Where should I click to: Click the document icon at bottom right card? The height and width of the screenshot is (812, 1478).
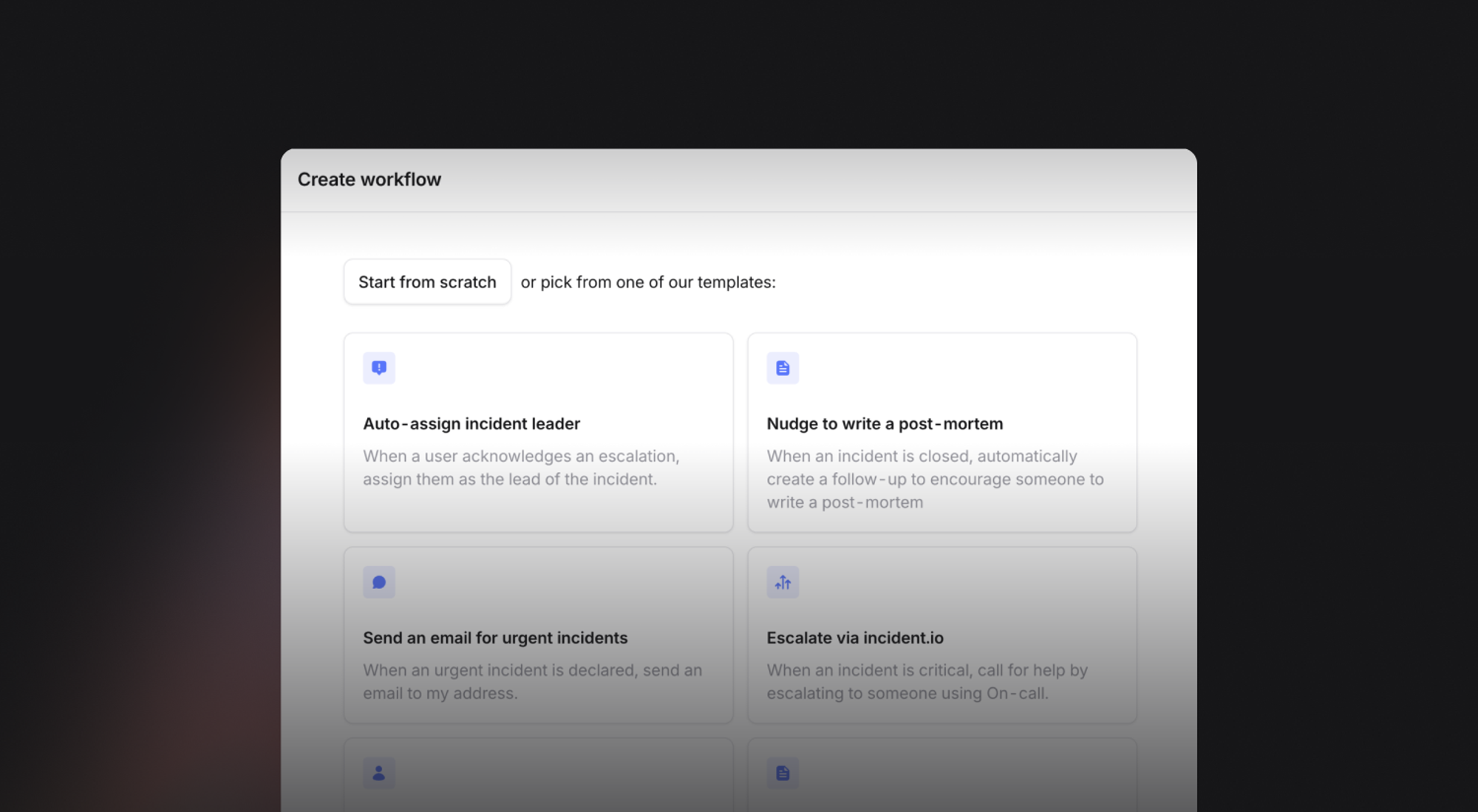click(783, 773)
